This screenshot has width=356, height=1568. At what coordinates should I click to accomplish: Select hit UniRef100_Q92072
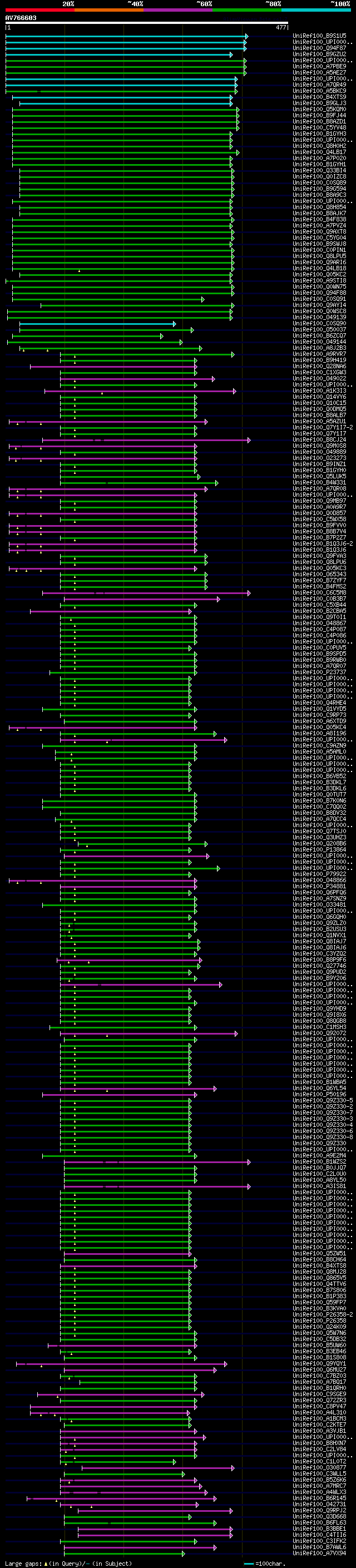pyautogui.click(x=319, y=1033)
